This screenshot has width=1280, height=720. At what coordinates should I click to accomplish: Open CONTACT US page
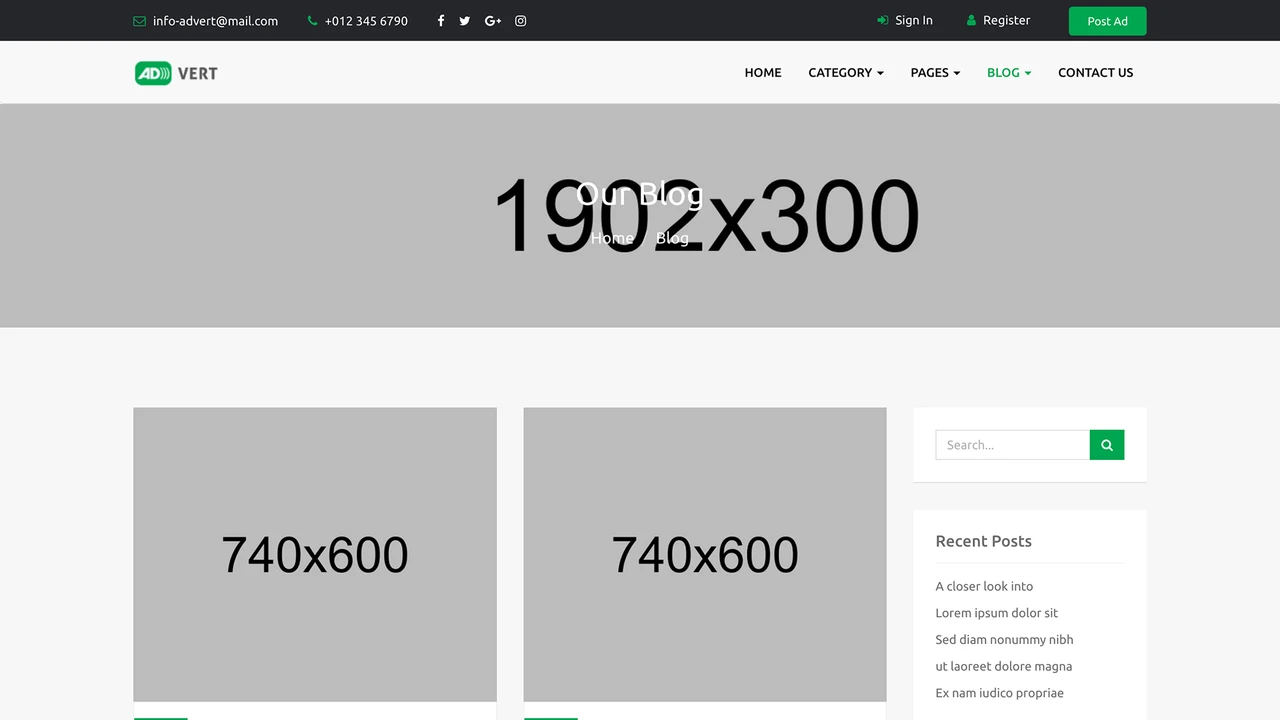1095,73
